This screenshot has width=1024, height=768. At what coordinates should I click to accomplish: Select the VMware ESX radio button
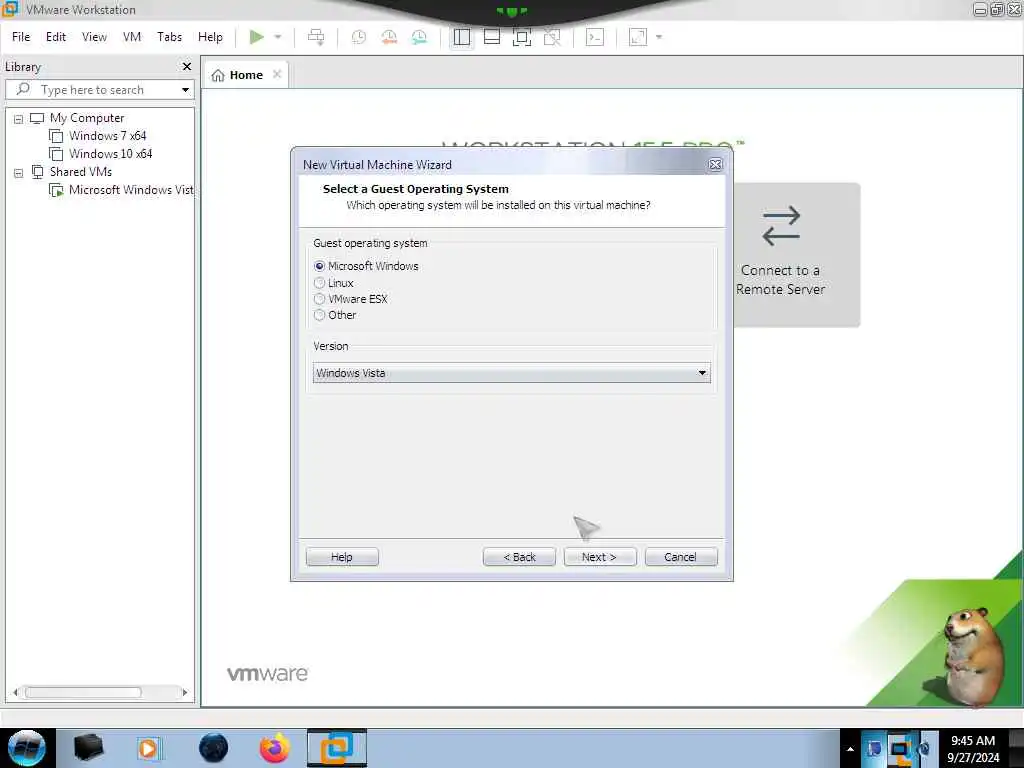319,299
